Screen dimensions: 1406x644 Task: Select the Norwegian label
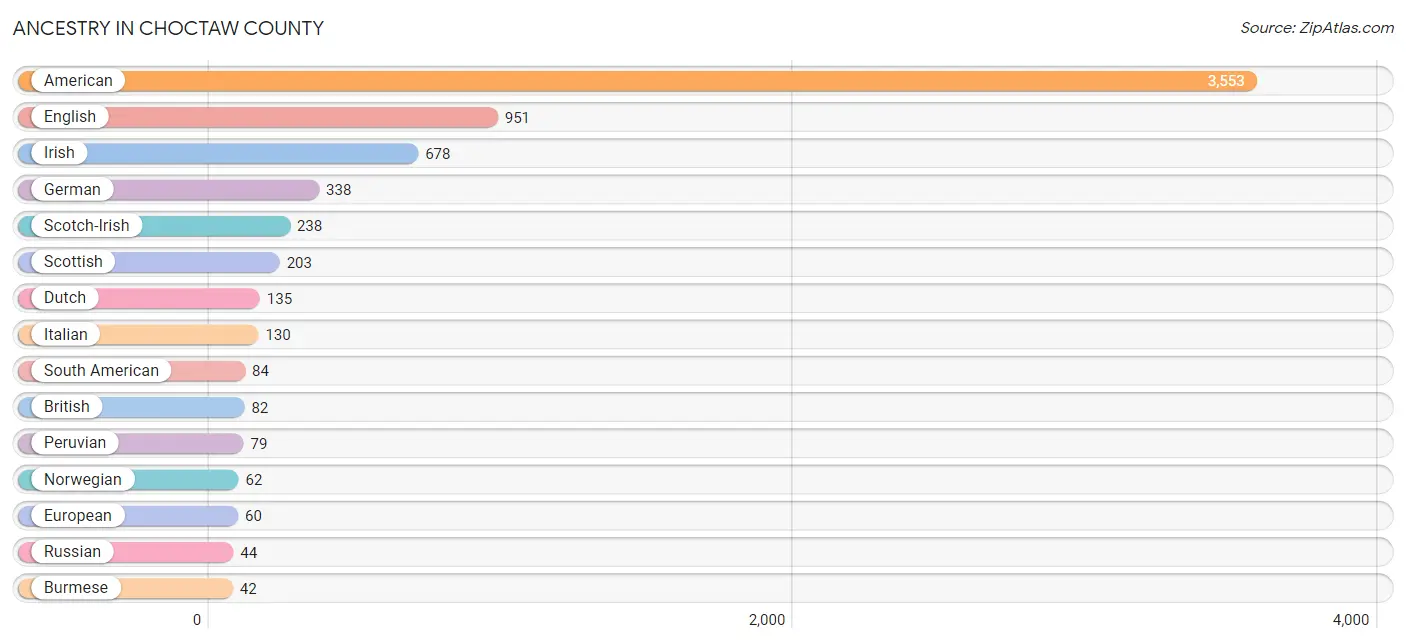pos(82,480)
